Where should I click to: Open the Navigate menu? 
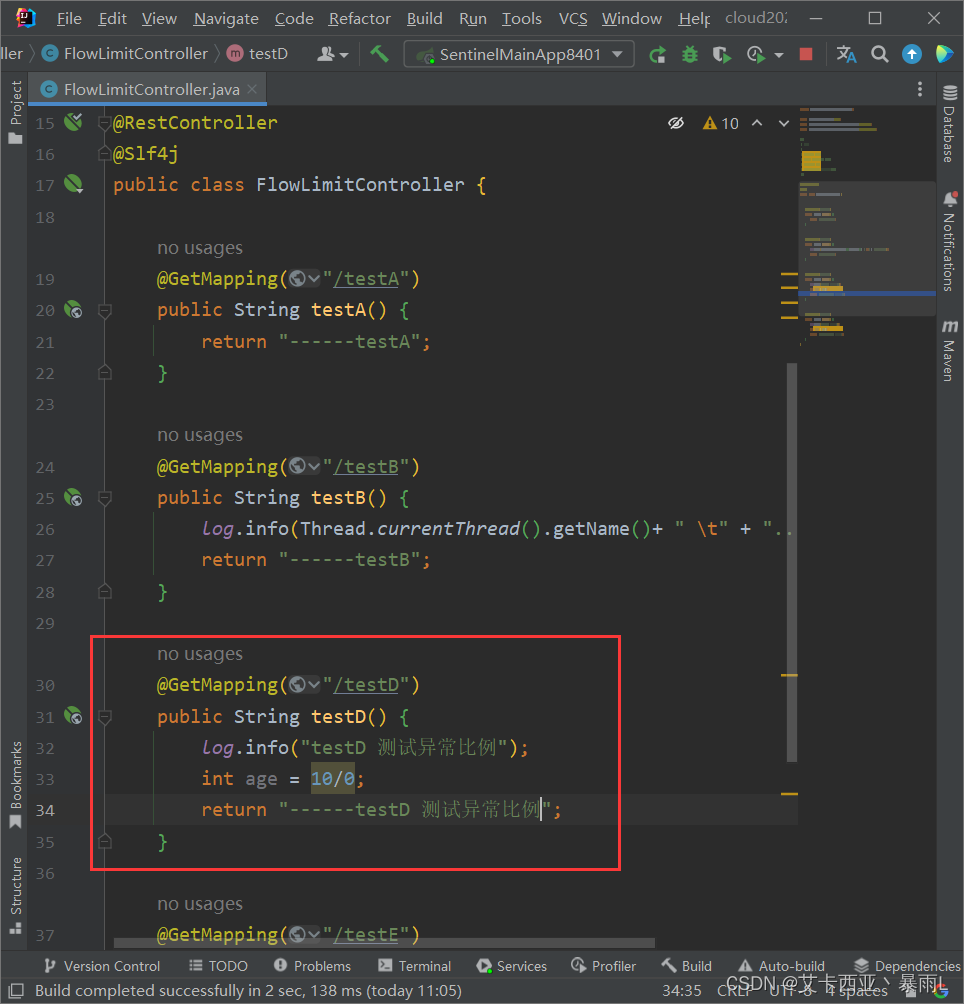(226, 19)
